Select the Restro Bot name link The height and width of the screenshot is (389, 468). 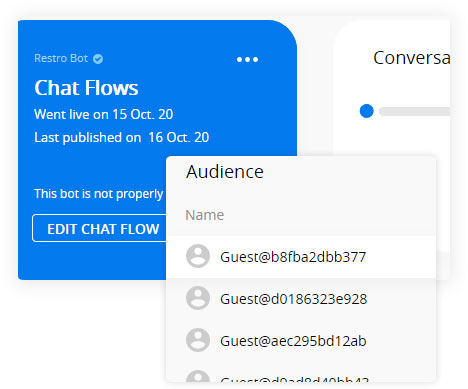tap(61, 58)
